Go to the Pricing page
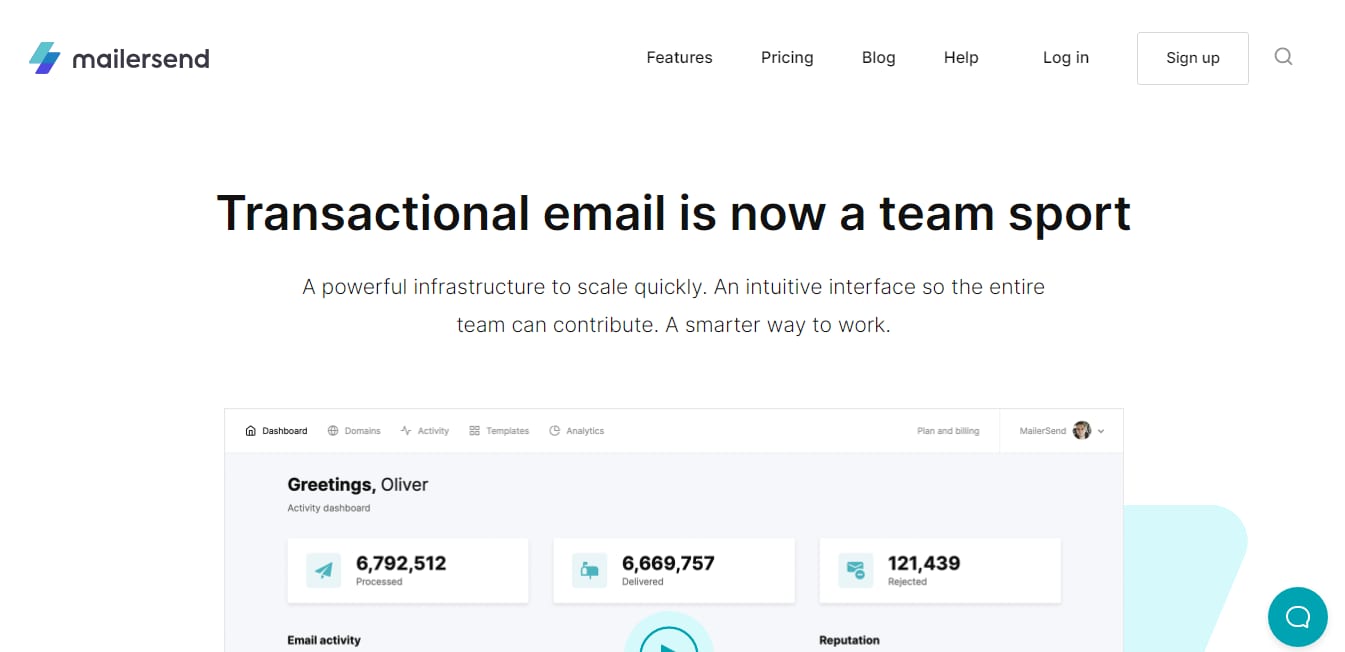The image size is (1345, 652). point(787,58)
